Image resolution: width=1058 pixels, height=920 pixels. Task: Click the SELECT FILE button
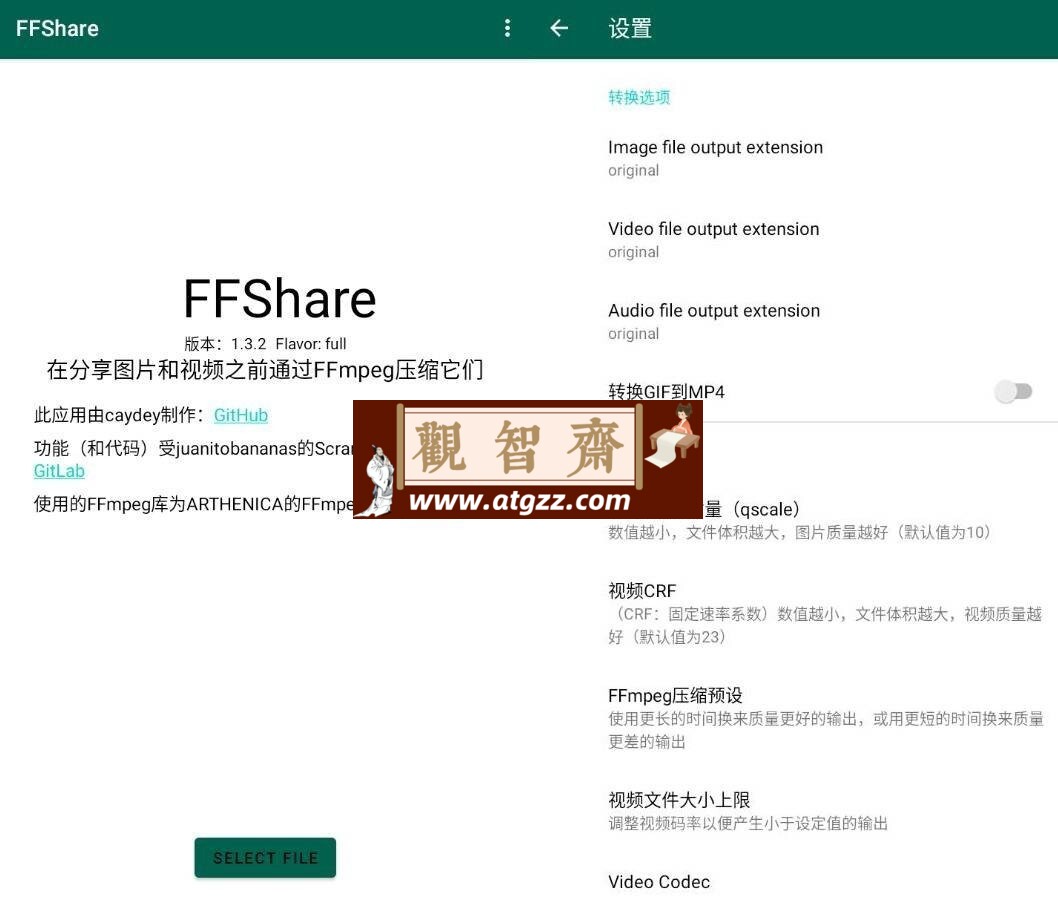[265, 858]
